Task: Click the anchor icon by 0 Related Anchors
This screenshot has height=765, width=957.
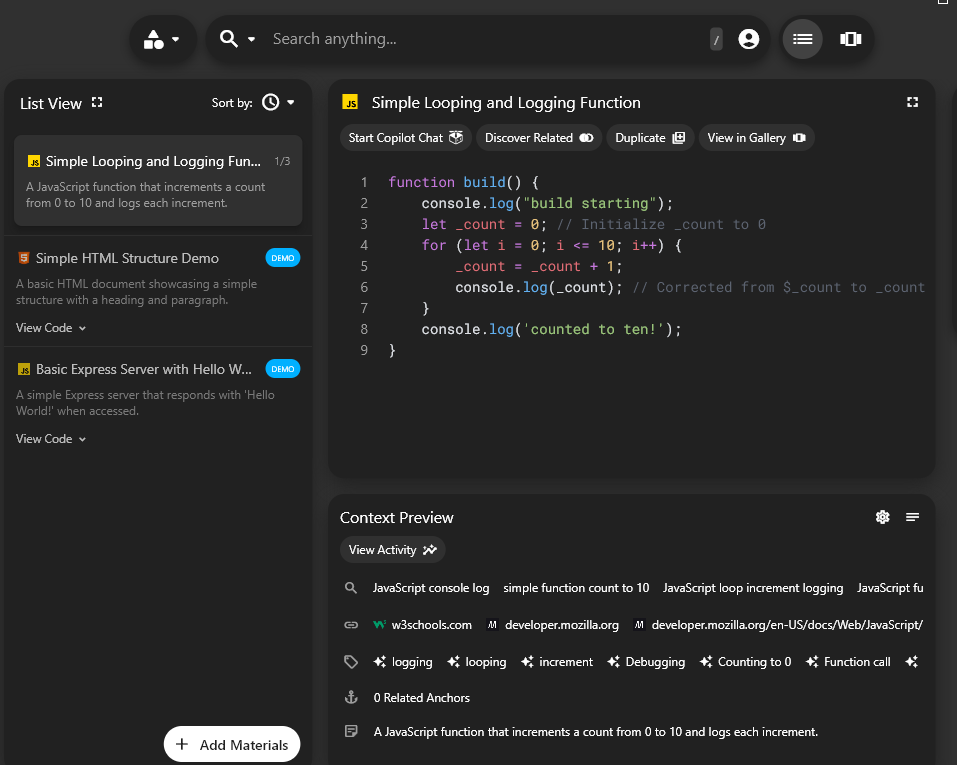Action: (x=351, y=698)
